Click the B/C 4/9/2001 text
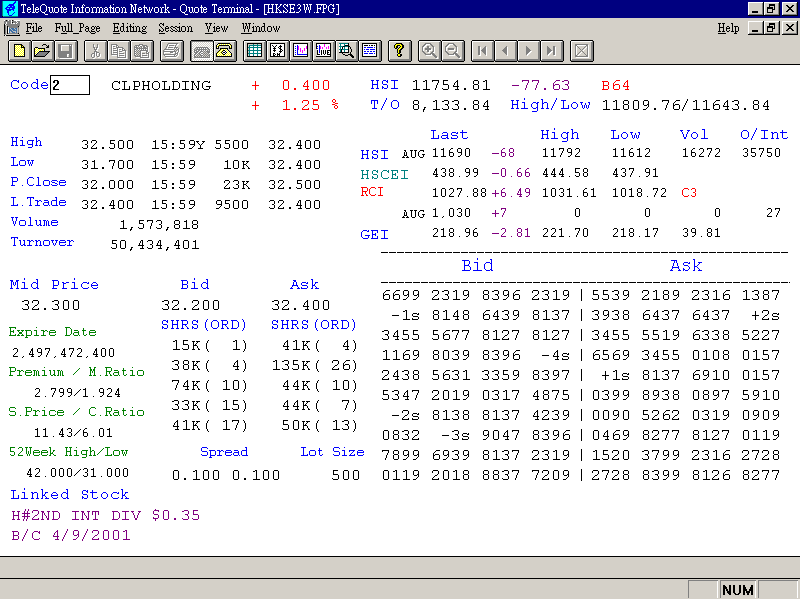This screenshot has height=600, width=800. pos(71,535)
